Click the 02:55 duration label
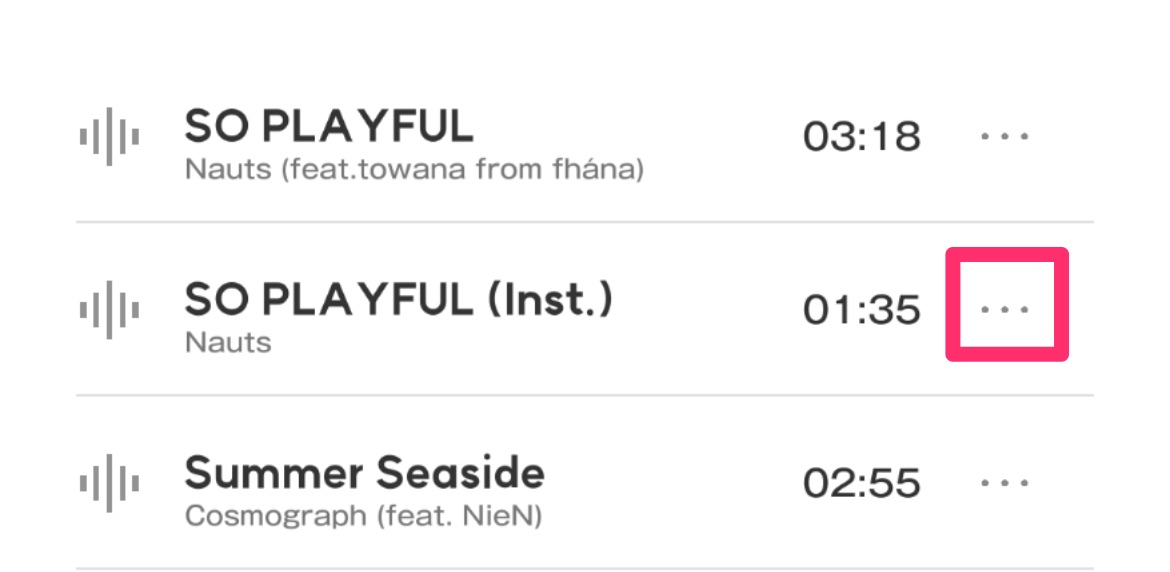 (861, 483)
